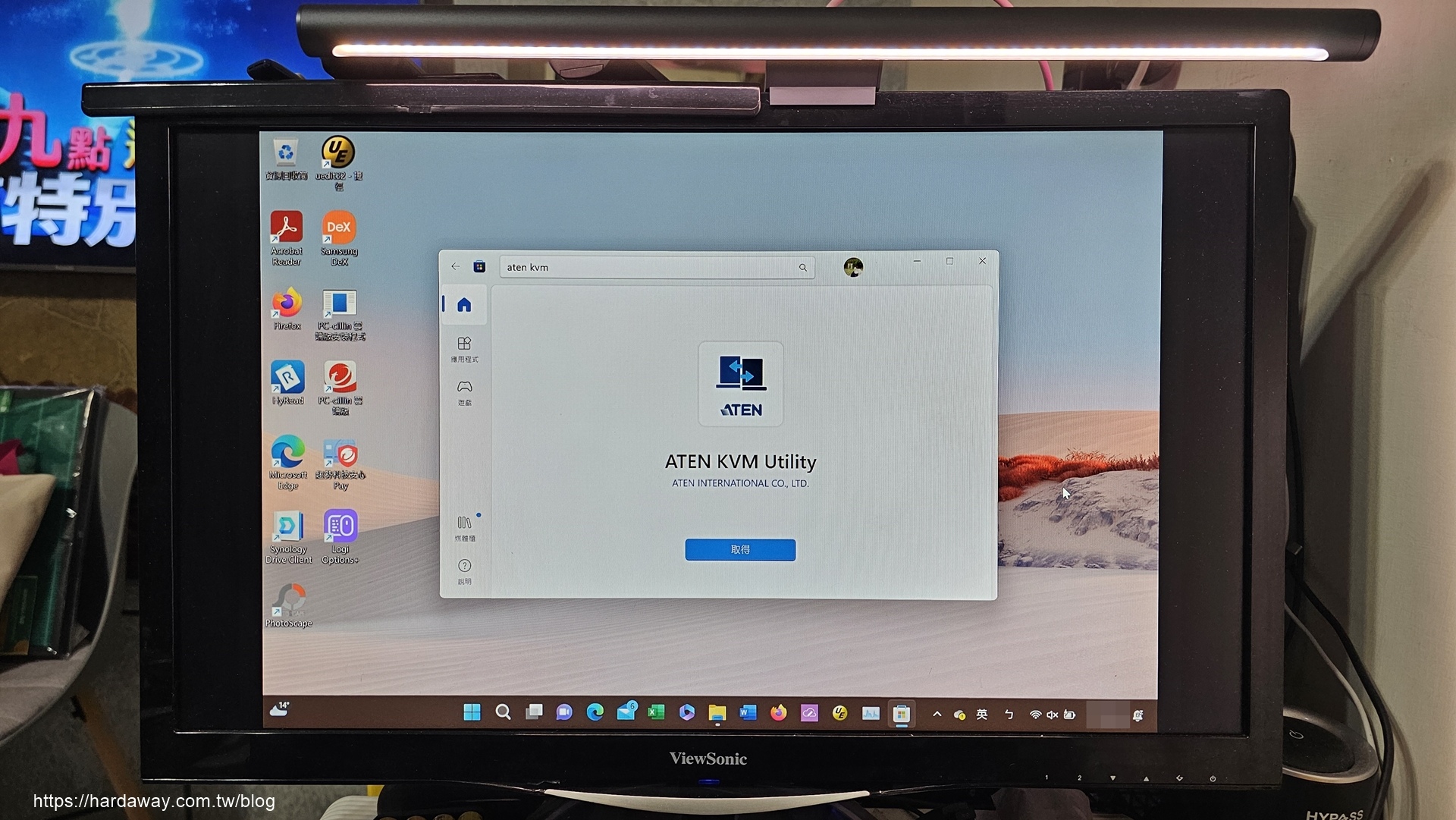
Task: Open Mail app on taskbar
Action: point(626,712)
